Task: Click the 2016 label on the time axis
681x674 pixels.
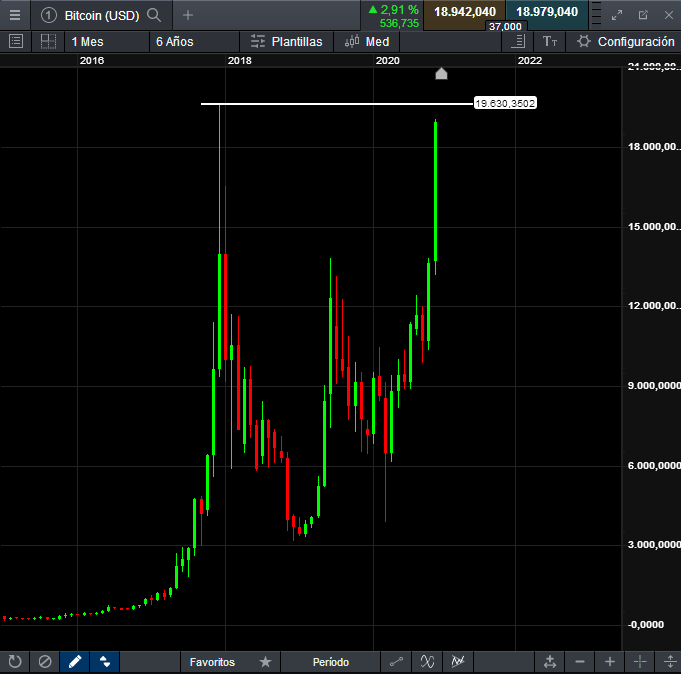Action: click(92, 60)
